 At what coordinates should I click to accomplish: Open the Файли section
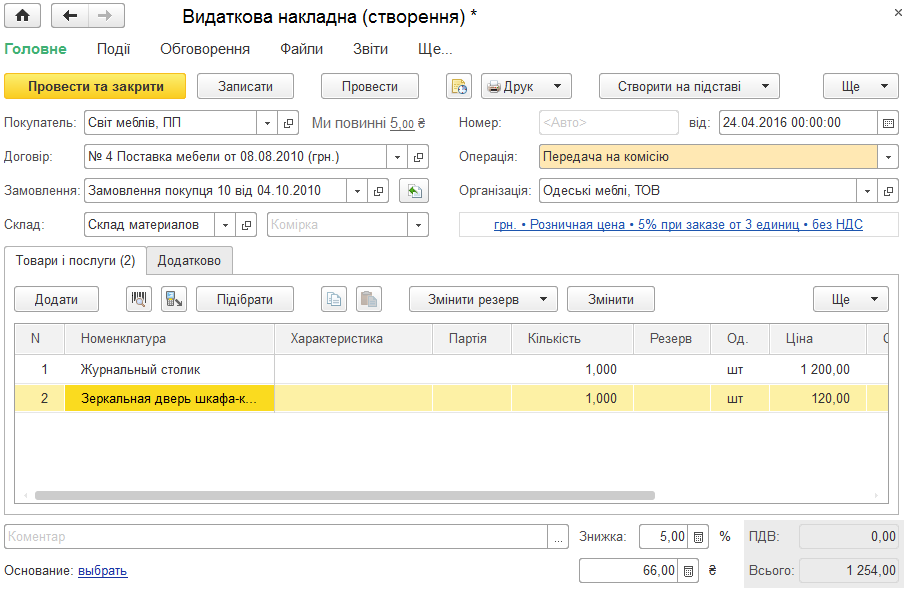[x=301, y=49]
